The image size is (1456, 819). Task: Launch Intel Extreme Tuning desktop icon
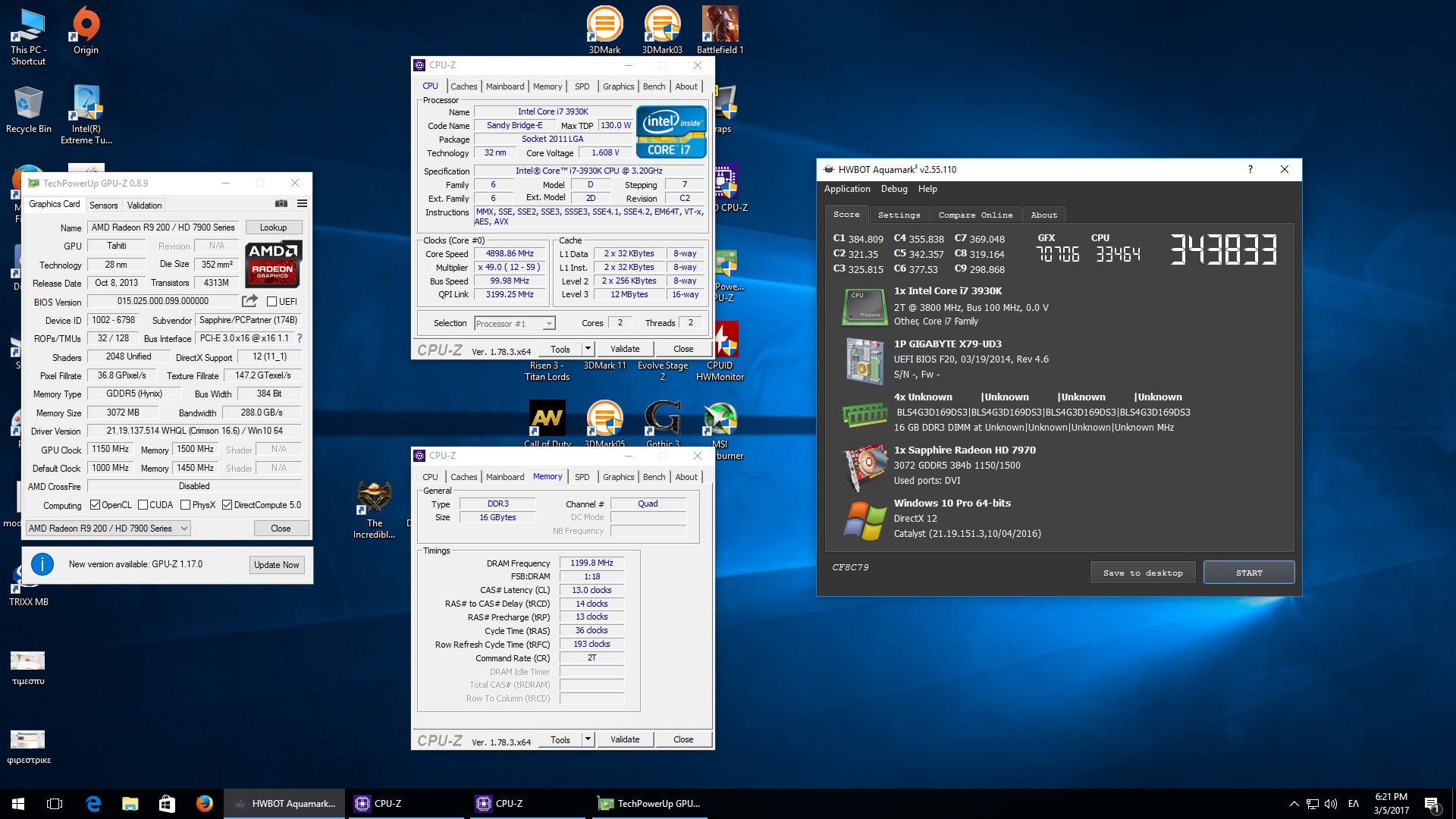click(x=86, y=115)
